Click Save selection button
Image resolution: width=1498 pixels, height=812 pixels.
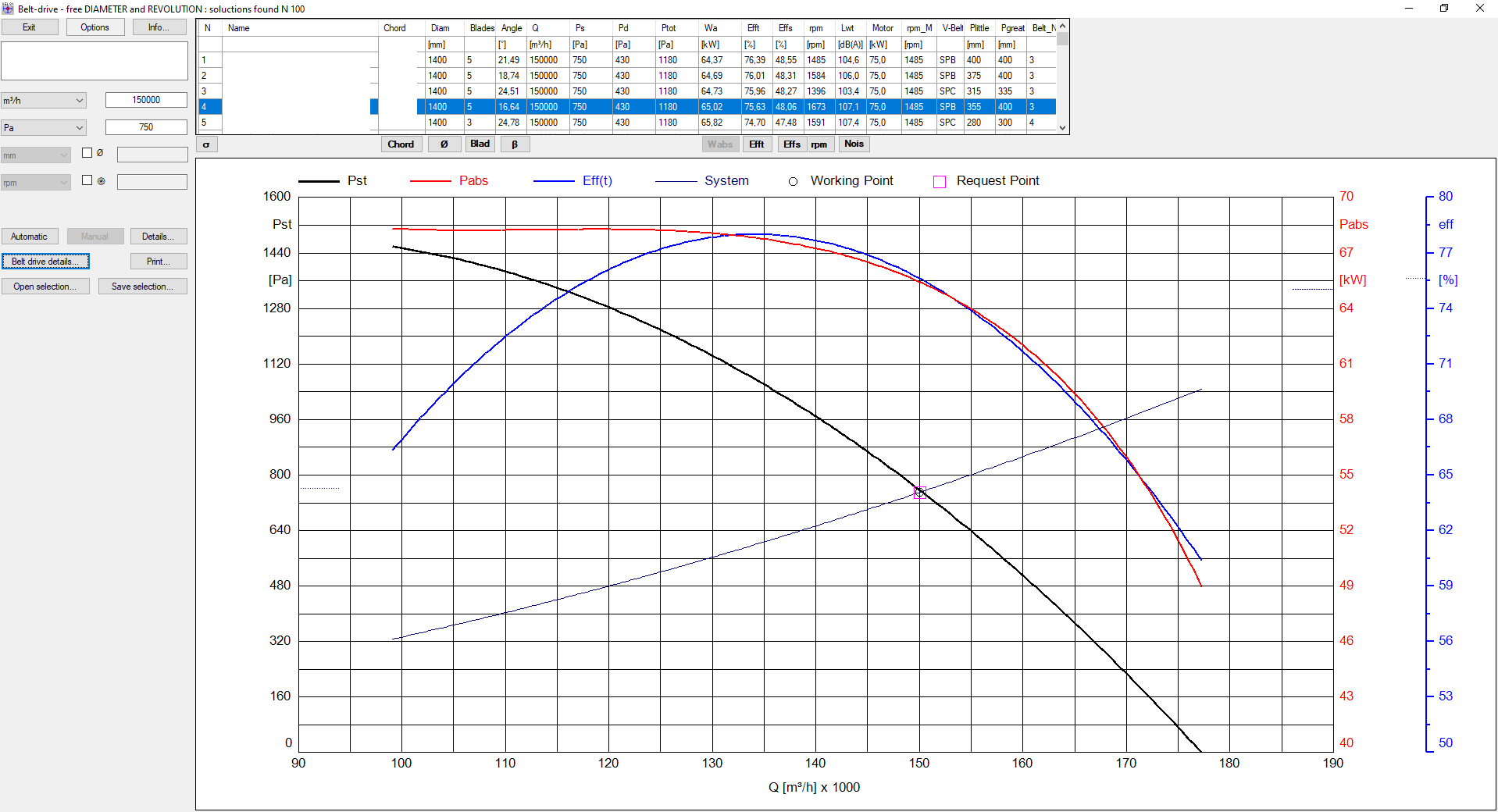tap(142, 287)
